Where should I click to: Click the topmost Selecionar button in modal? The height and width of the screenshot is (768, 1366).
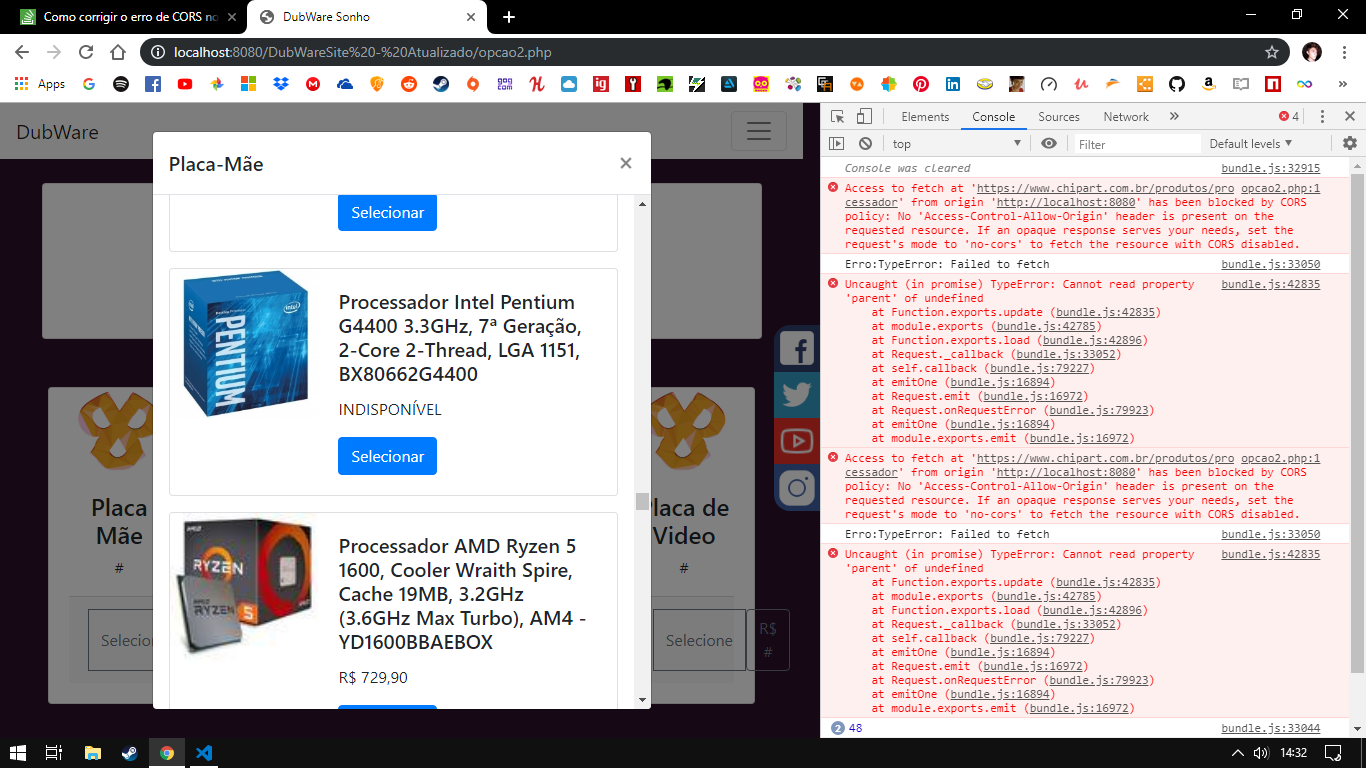[x=387, y=212]
